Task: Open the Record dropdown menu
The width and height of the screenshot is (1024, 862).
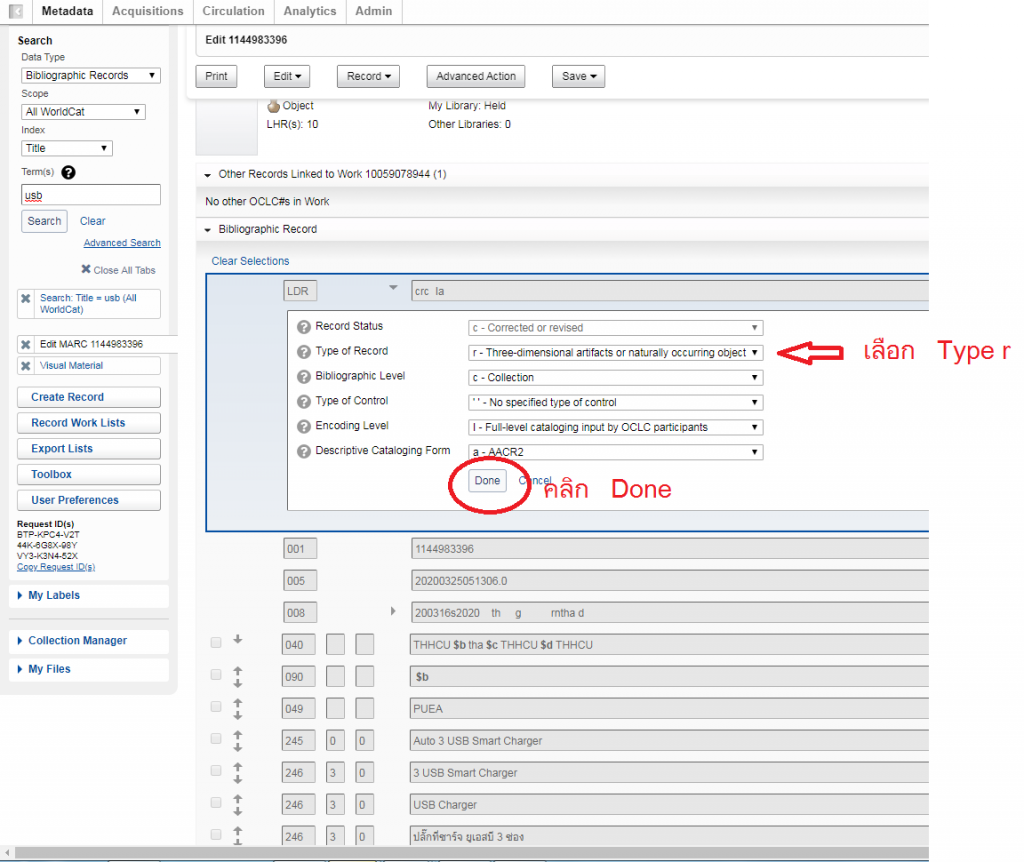Action: [368, 76]
